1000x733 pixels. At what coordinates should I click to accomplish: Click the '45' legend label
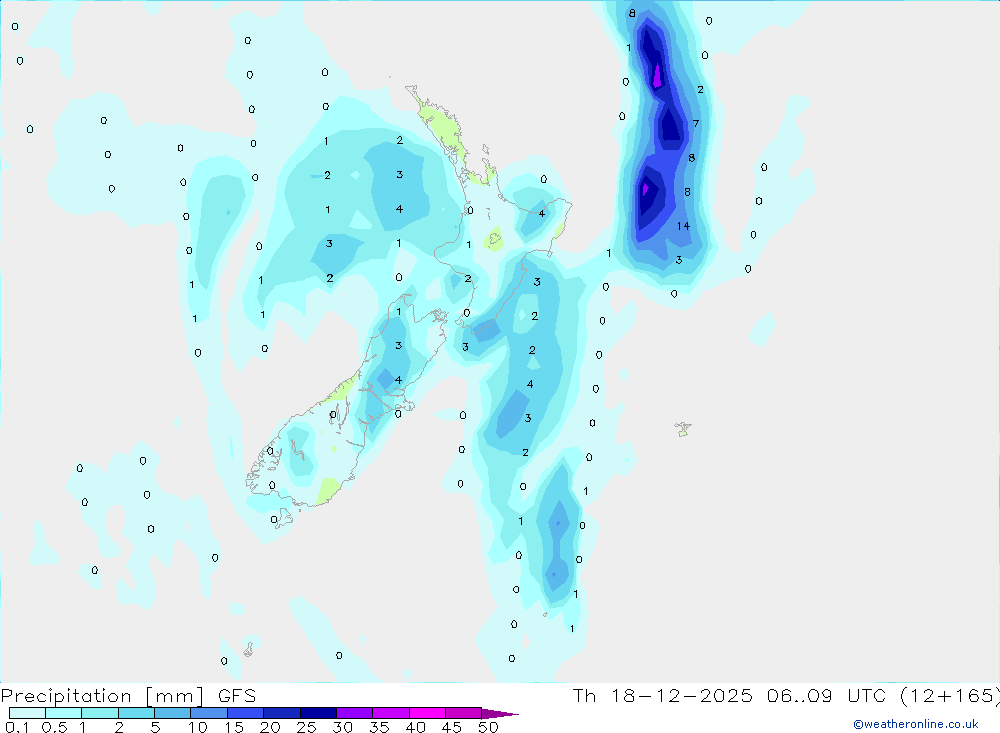tap(452, 727)
